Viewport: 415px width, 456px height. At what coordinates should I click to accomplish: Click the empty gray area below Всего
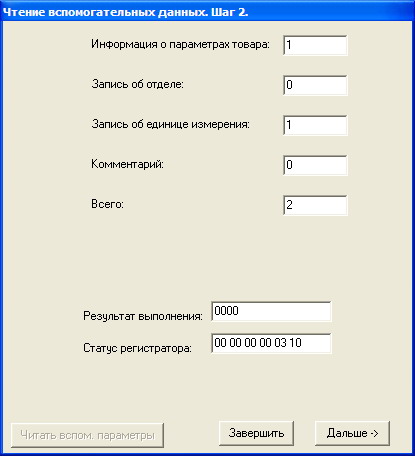[x=207, y=257]
